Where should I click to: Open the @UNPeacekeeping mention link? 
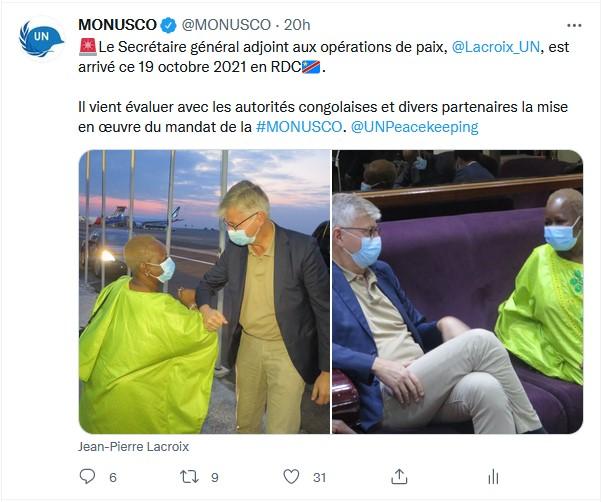(x=415, y=127)
